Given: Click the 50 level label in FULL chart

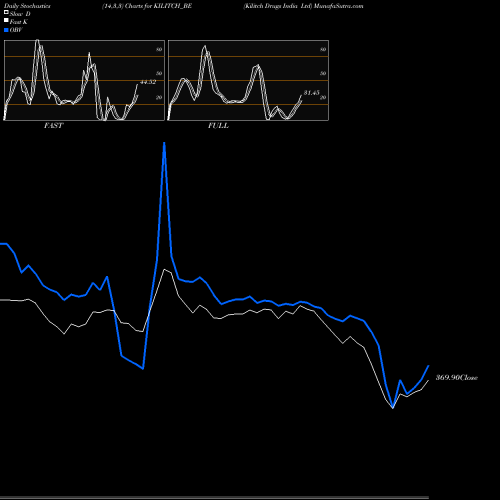Looking at the screenshot, I should pos(323,73).
